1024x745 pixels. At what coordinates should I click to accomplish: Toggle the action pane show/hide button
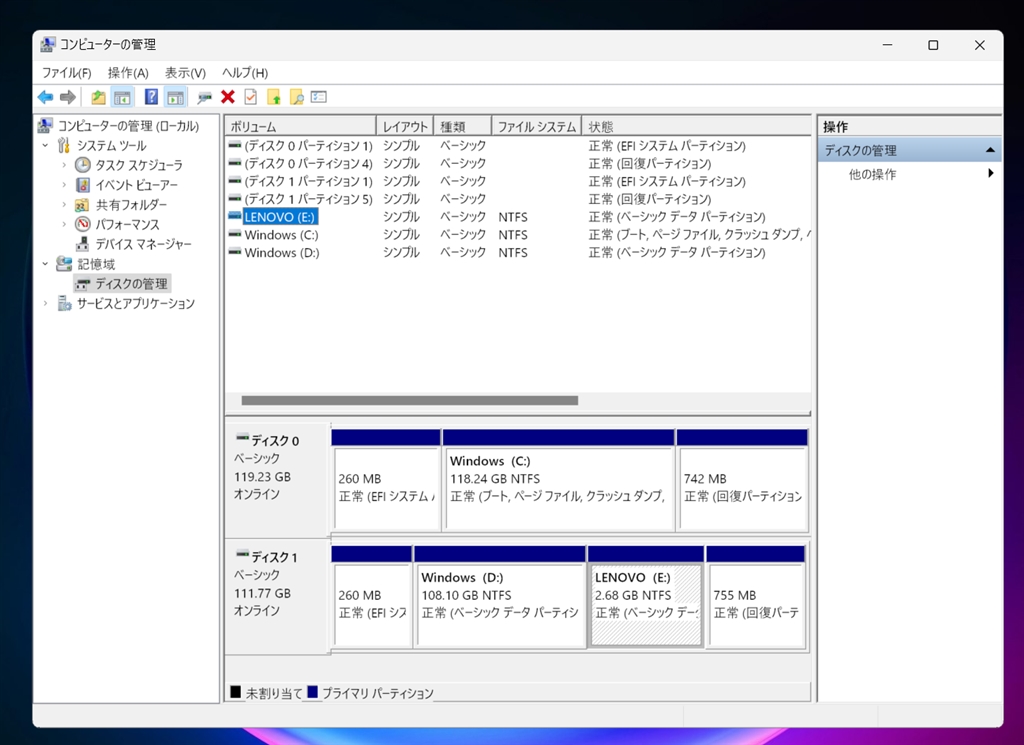click(x=176, y=97)
